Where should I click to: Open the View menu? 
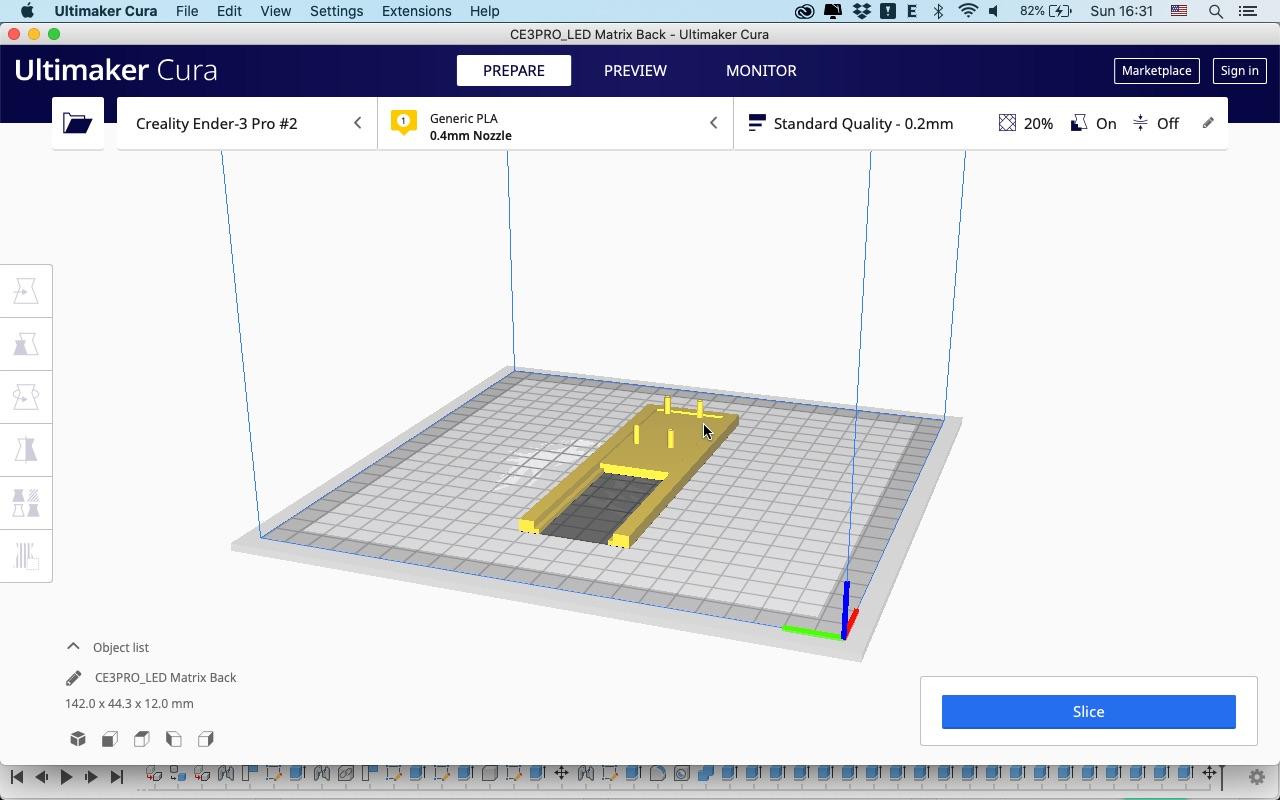(x=275, y=11)
